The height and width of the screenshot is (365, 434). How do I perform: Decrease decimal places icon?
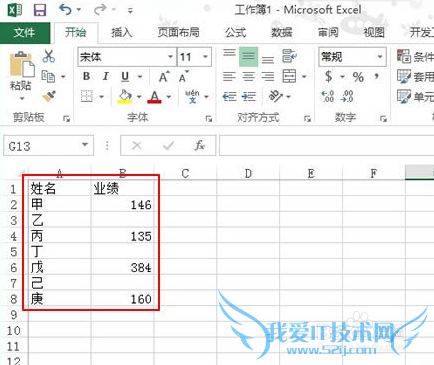pos(347,97)
